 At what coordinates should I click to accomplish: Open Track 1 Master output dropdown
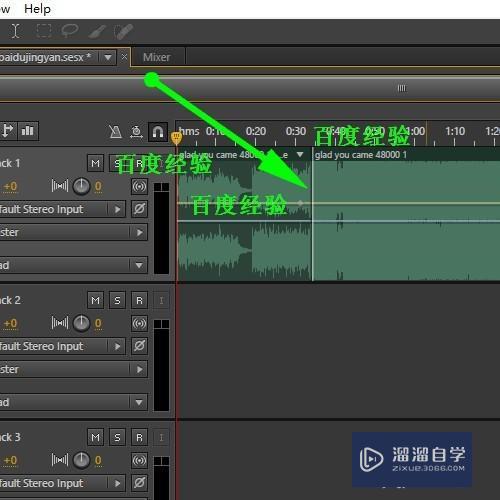pyautogui.click(x=73, y=232)
